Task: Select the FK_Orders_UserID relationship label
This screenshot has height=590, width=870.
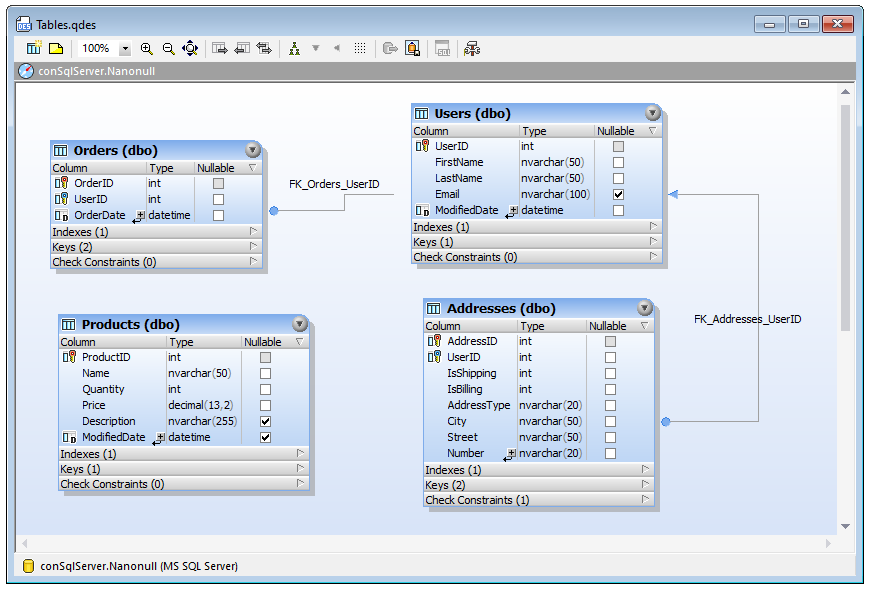Action: [334, 184]
